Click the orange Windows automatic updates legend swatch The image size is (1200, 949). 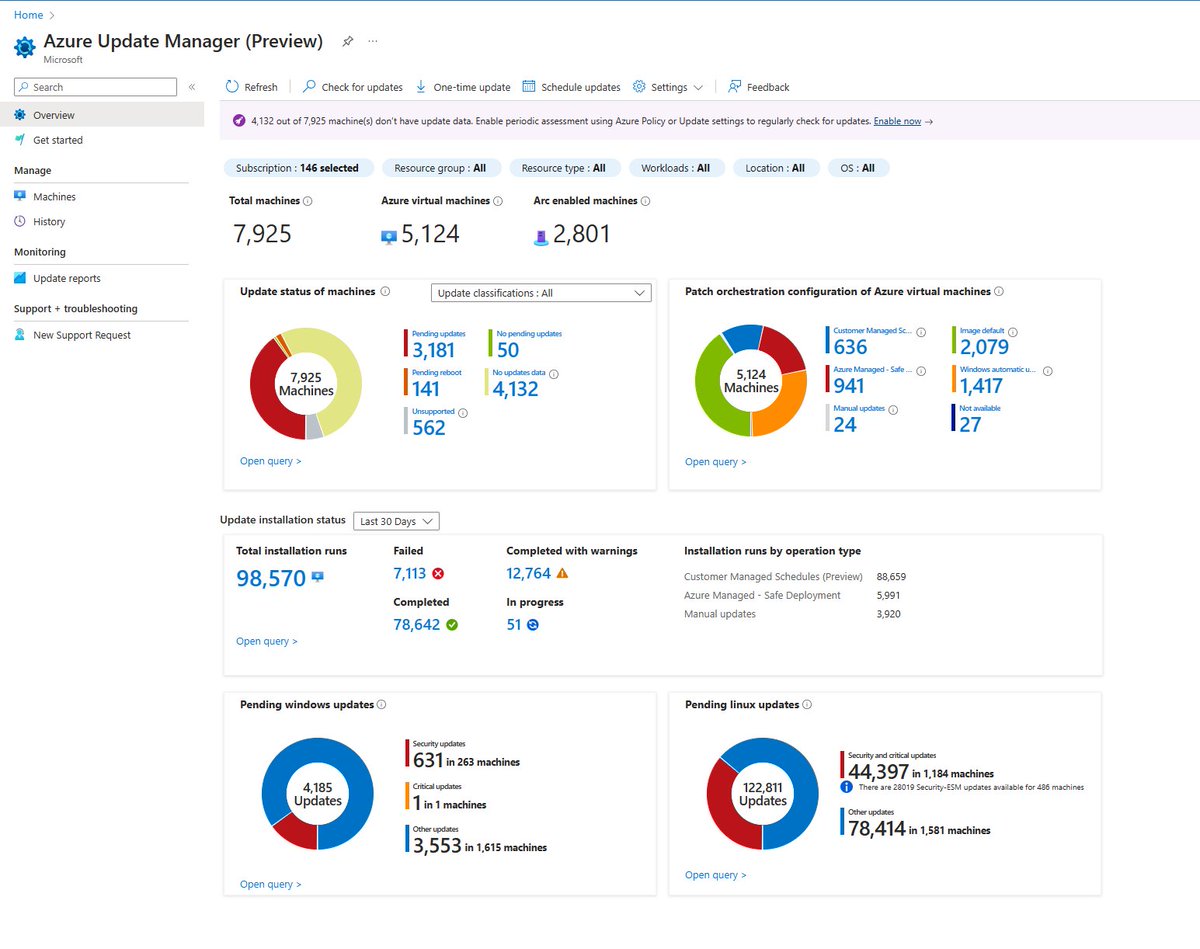click(953, 379)
